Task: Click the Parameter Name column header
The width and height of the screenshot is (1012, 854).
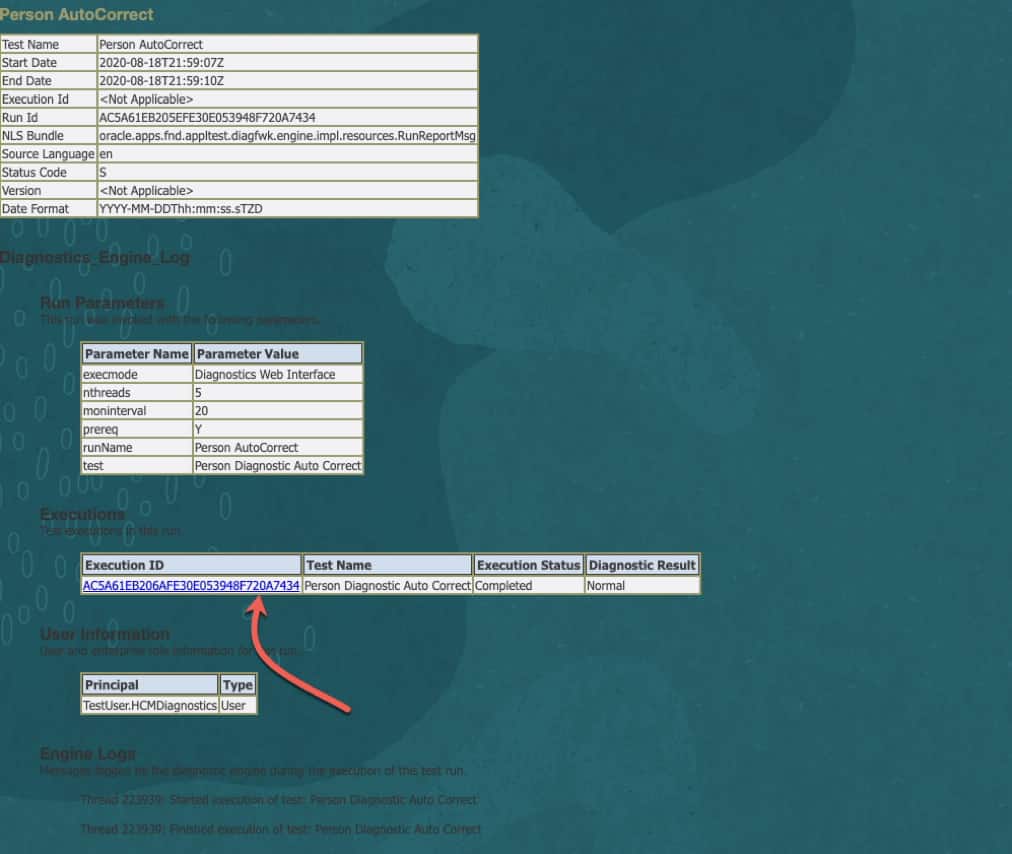Action: point(137,354)
